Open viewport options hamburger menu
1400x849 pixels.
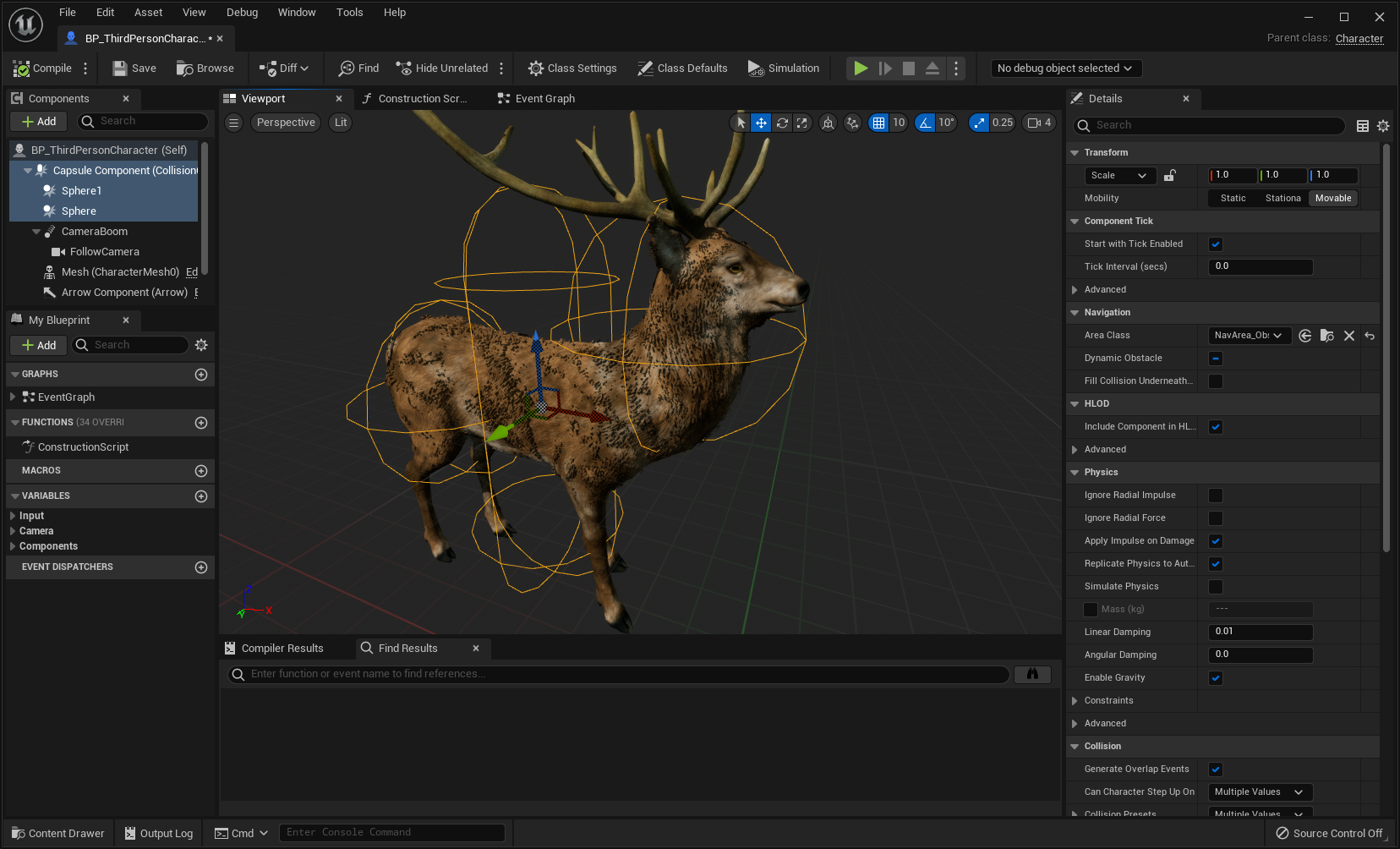click(234, 123)
